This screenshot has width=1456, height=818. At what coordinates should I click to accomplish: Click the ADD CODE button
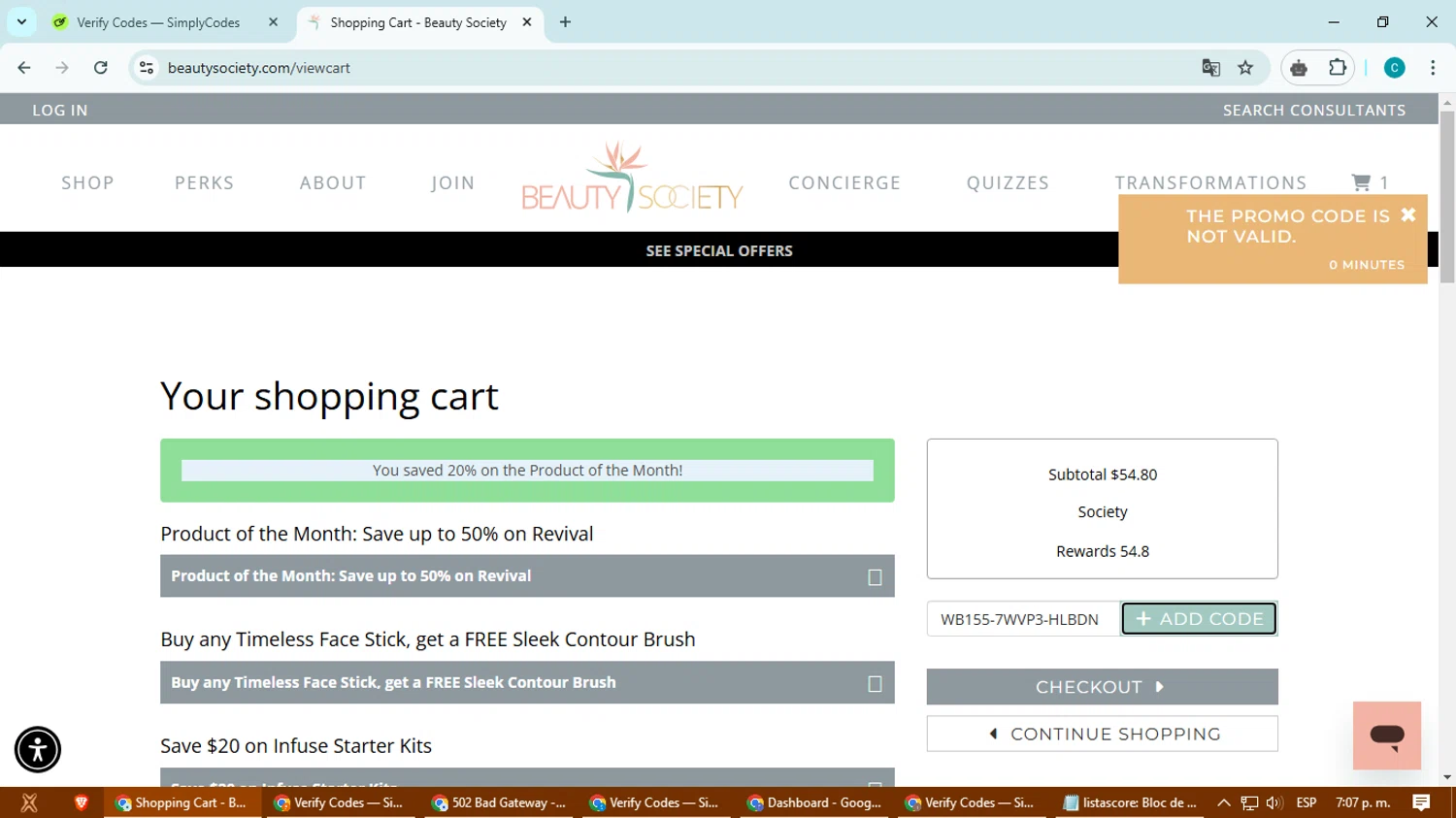[x=1199, y=619]
